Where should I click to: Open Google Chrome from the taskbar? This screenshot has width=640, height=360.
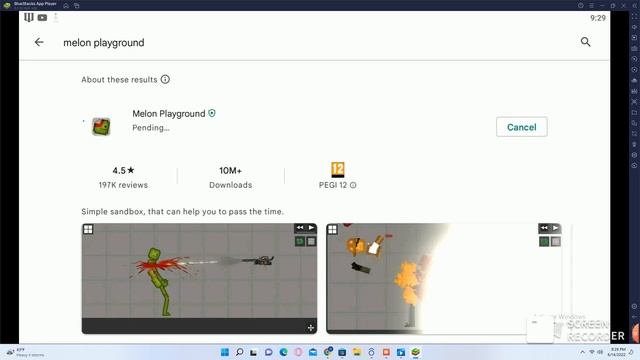(327, 352)
